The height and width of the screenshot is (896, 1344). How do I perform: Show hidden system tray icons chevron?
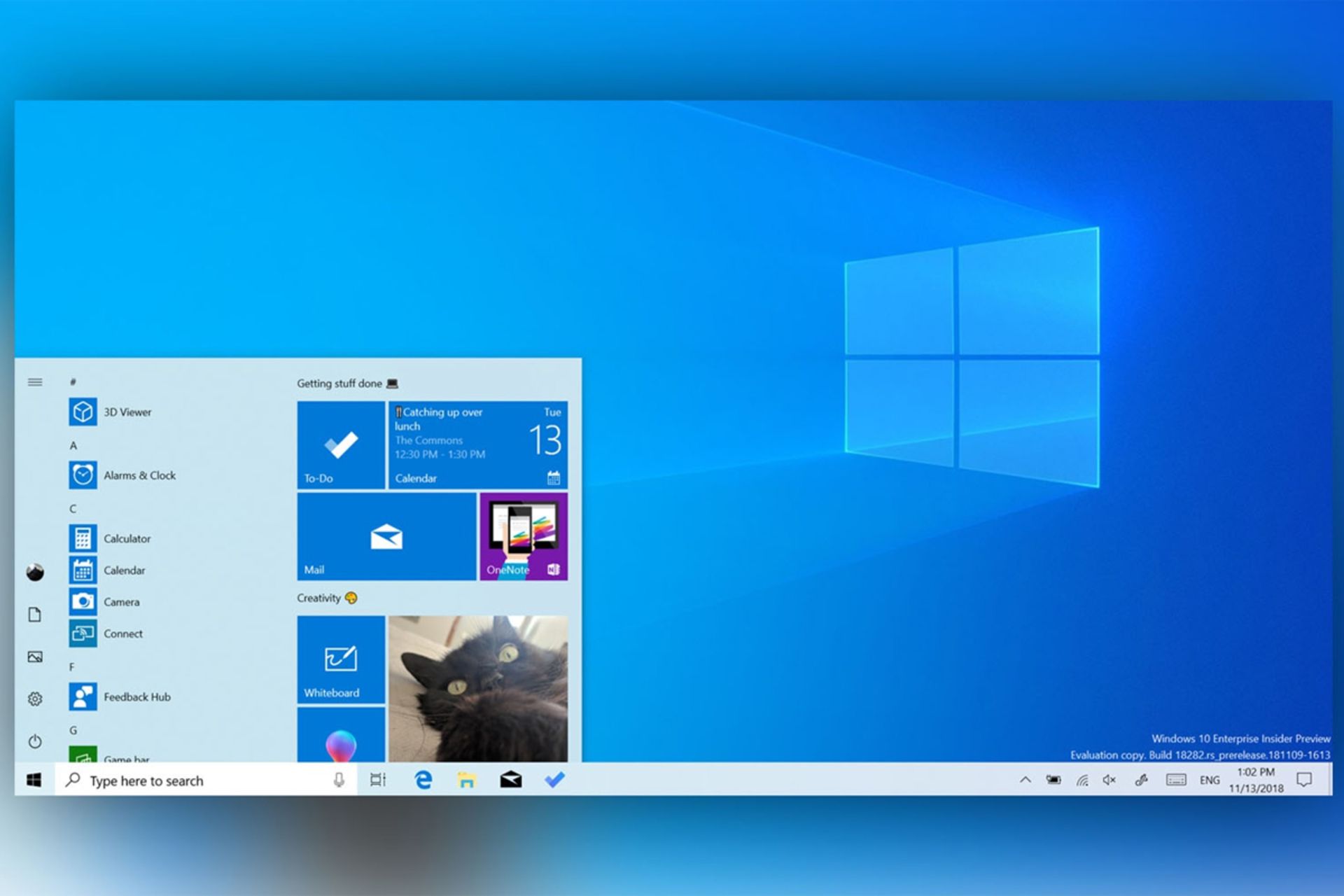(1025, 780)
